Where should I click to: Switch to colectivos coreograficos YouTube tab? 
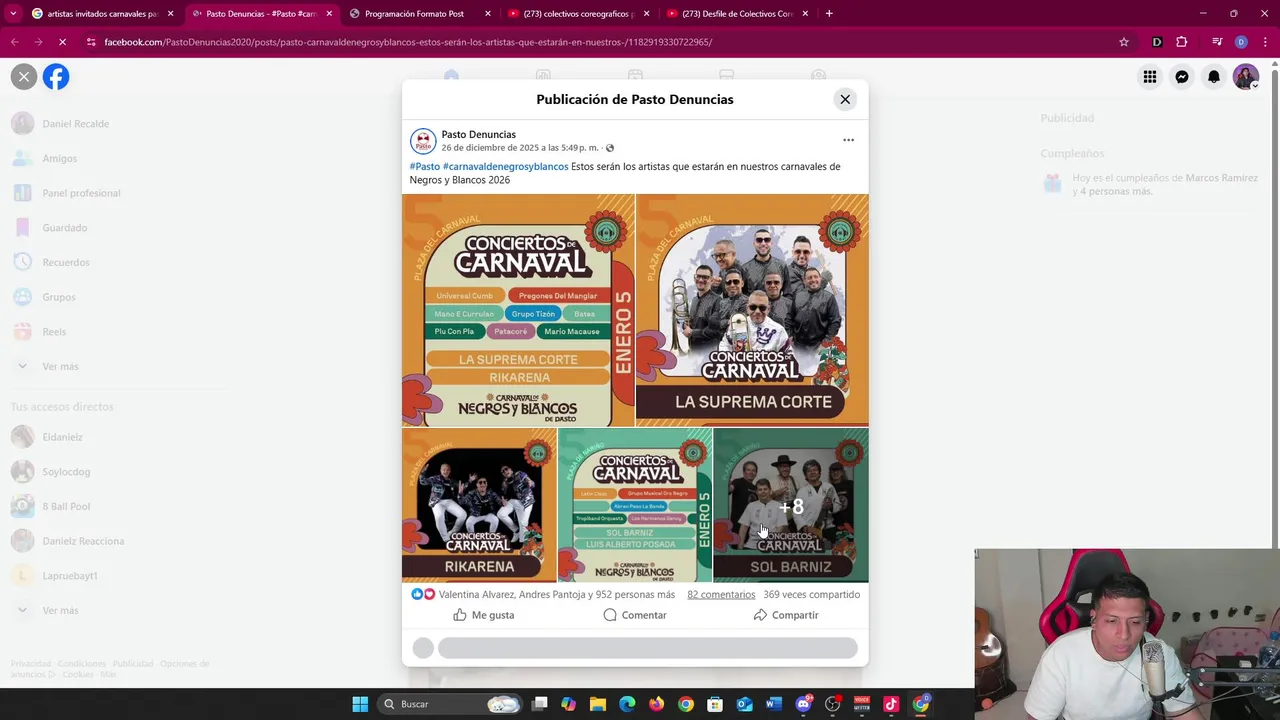point(578,14)
